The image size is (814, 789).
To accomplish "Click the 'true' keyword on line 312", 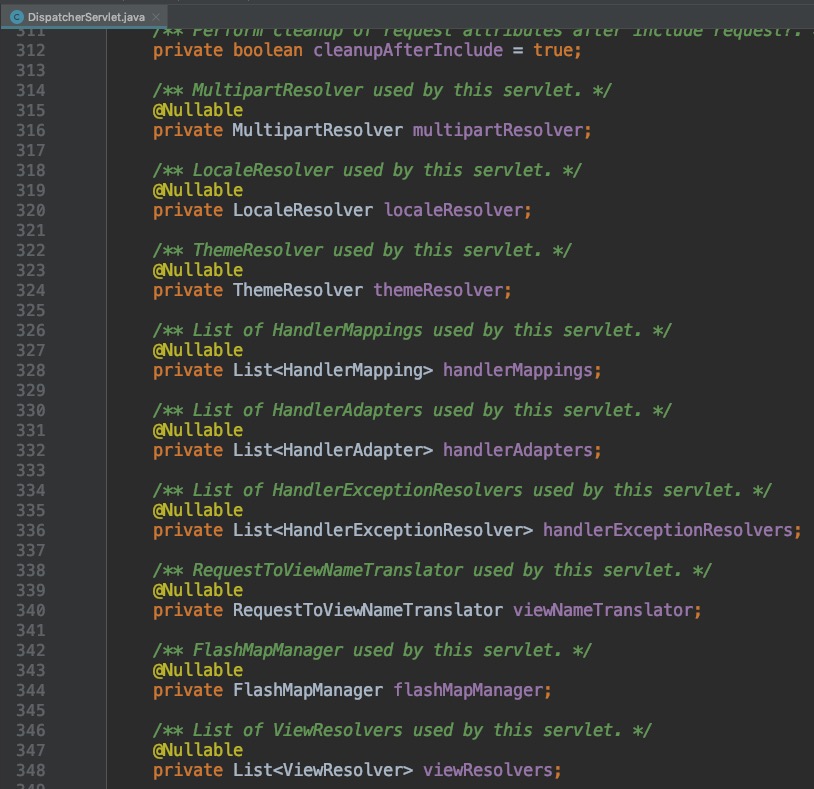I will [557, 50].
